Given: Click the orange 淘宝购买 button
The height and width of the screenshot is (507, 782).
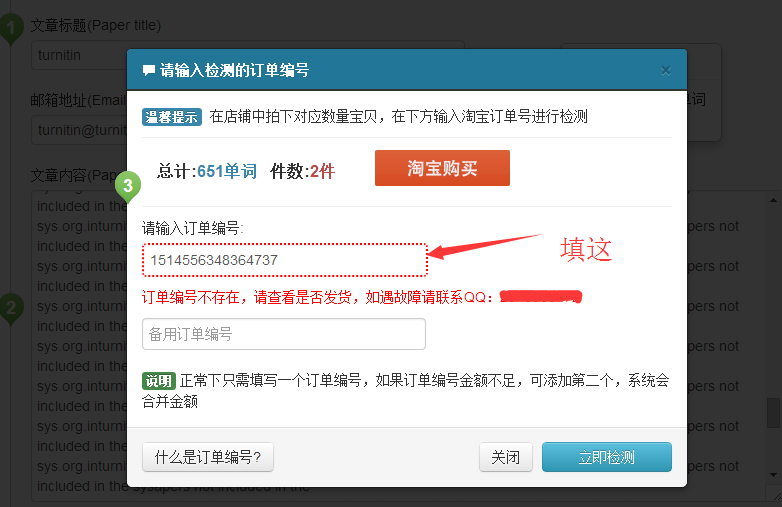Looking at the screenshot, I should click(x=442, y=168).
